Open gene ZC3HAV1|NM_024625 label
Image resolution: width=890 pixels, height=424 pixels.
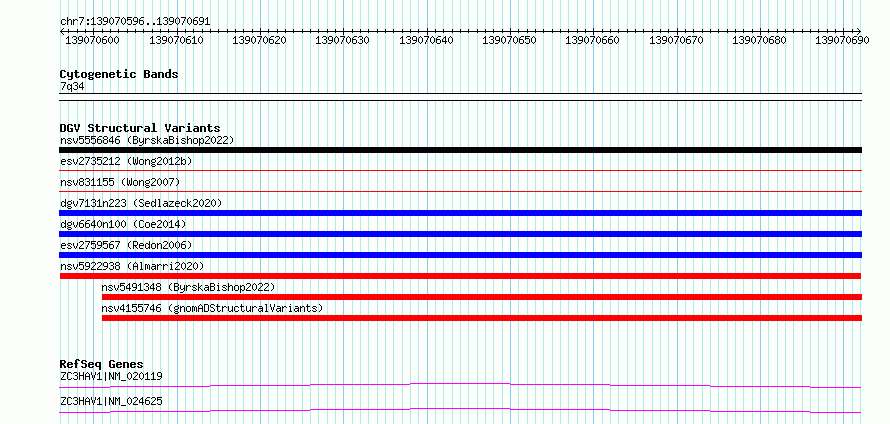pos(111,401)
